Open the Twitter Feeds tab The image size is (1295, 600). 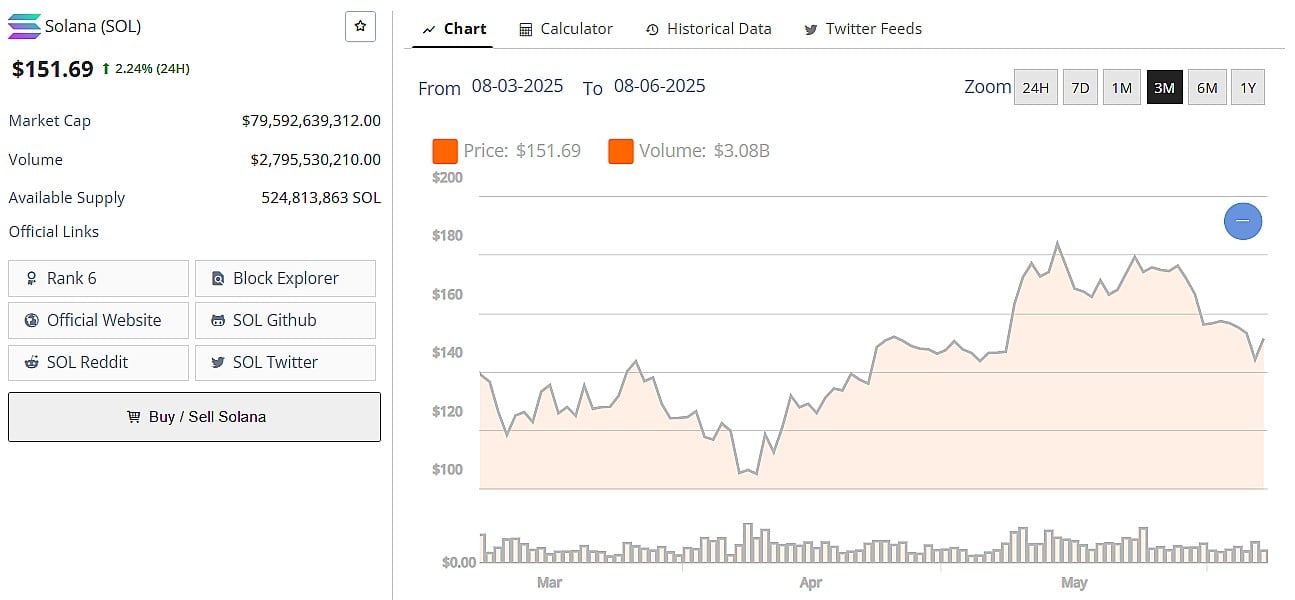pyautogui.click(x=863, y=29)
